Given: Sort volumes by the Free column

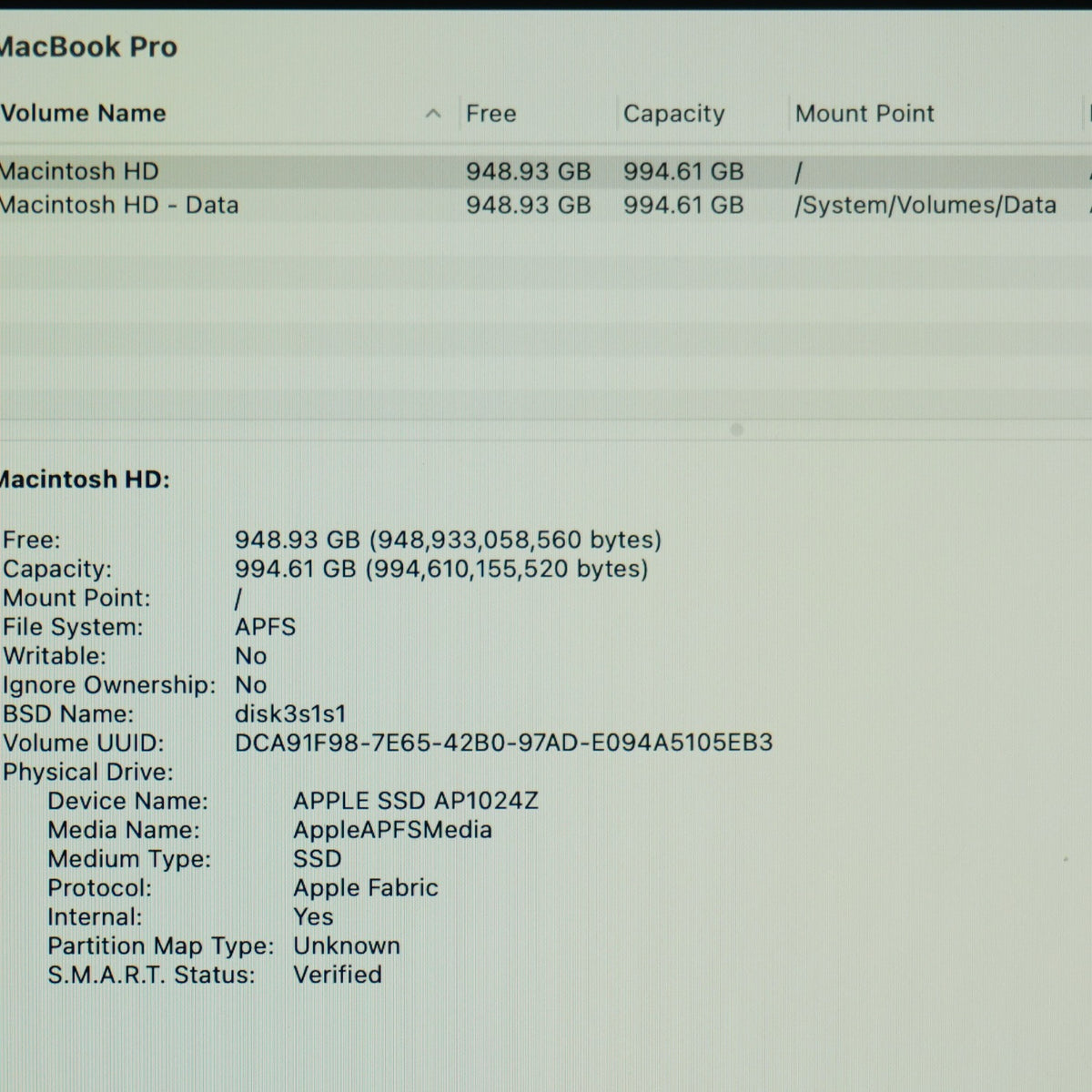Looking at the screenshot, I should [x=491, y=114].
